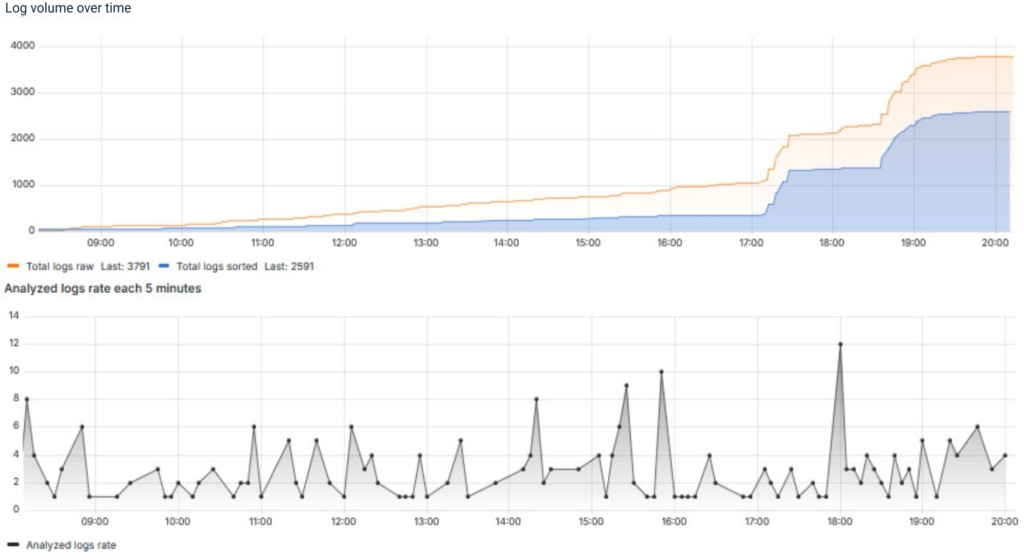This screenshot has height=560, width=1024.
Task: Click the blue Total logs sorted color swatch
Action: click(164, 267)
